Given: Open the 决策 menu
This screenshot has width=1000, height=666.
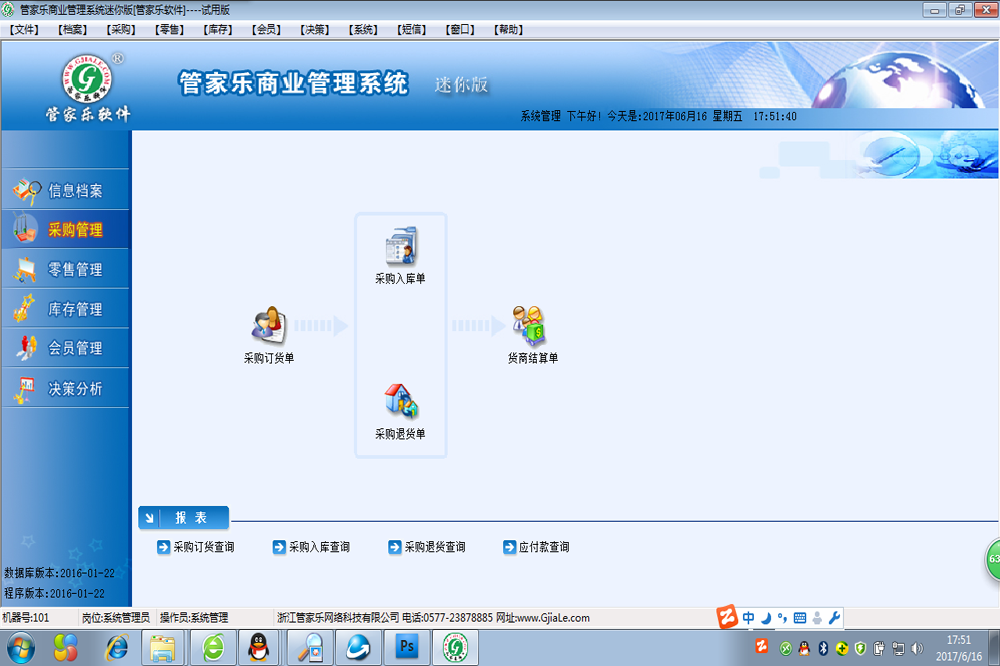Looking at the screenshot, I should (315, 29).
